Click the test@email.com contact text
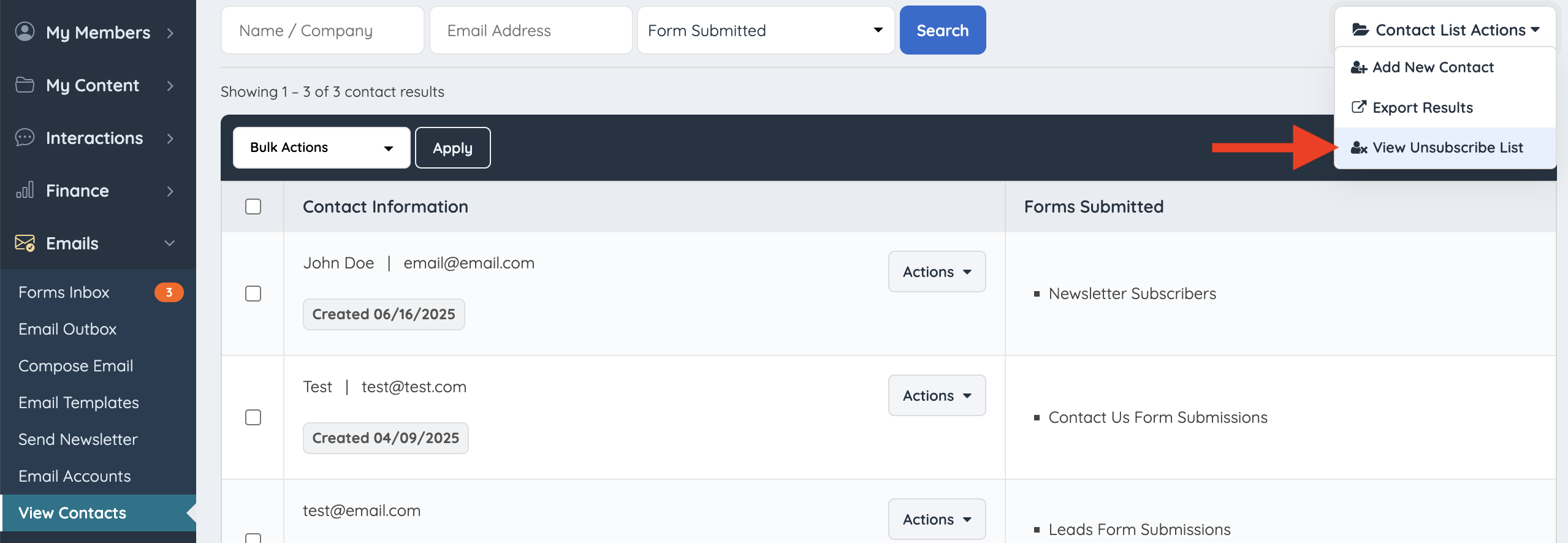The image size is (1568, 543). click(x=362, y=511)
